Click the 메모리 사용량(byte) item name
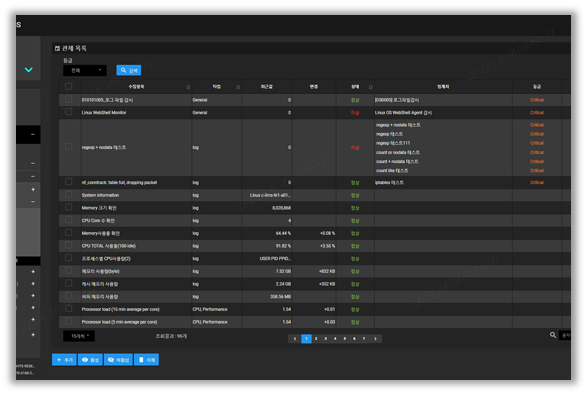This screenshot has width=587, height=395. click(100, 271)
